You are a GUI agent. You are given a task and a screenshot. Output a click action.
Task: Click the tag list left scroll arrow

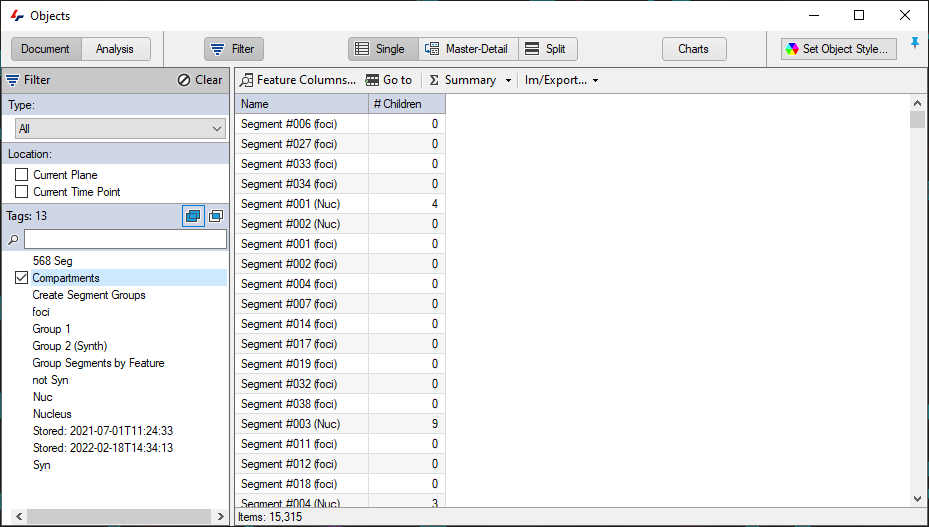(18, 516)
